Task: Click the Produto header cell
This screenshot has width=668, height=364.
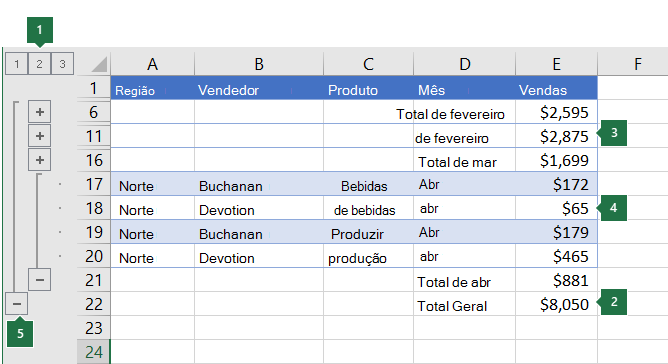Action: pyautogui.click(x=368, y=88)
